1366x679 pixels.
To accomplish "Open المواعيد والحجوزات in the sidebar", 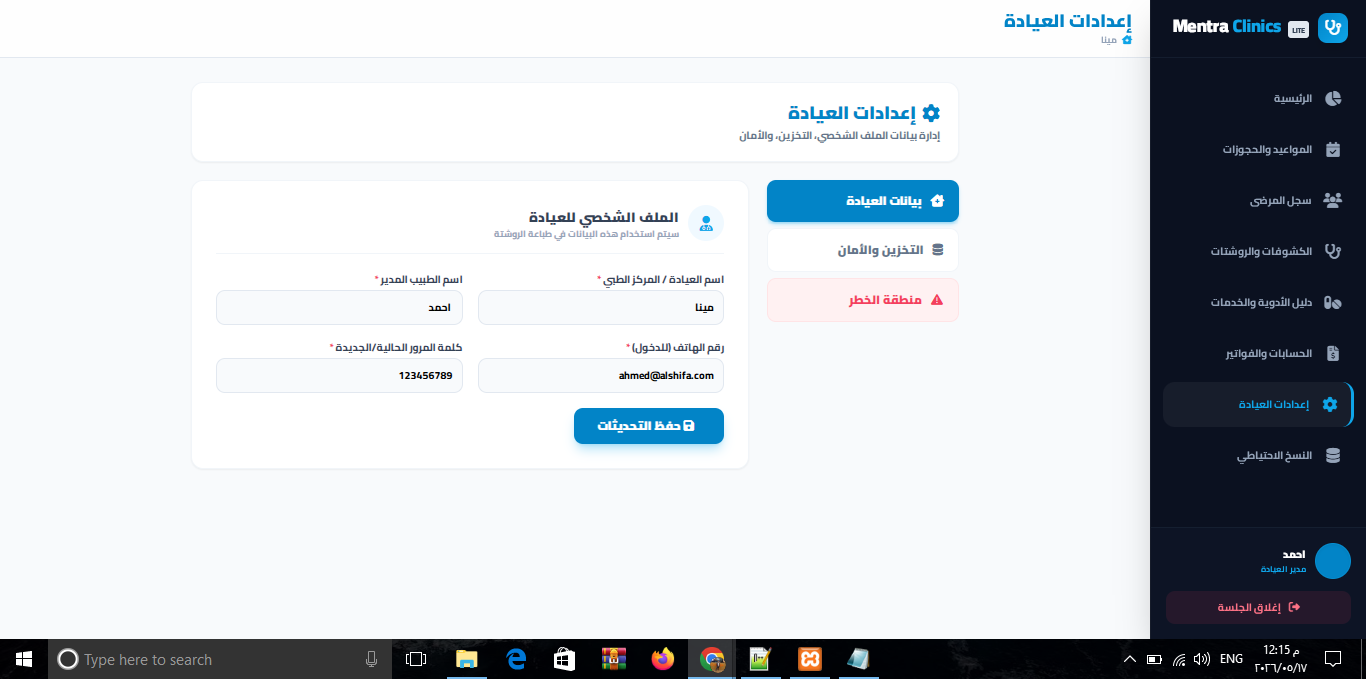I will click(1257, 149).
